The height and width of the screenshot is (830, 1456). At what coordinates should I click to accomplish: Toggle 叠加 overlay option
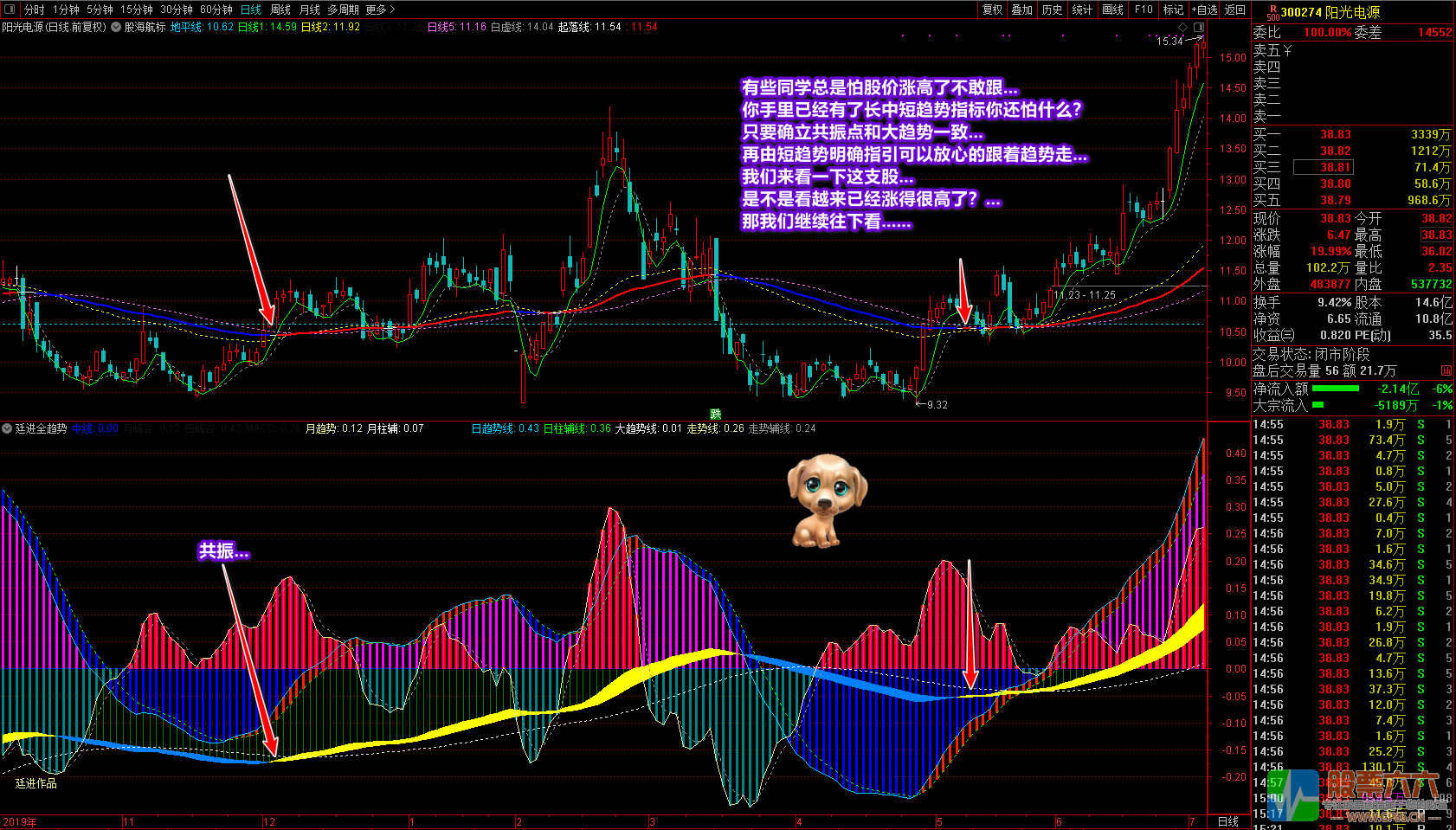[1022, 10]
